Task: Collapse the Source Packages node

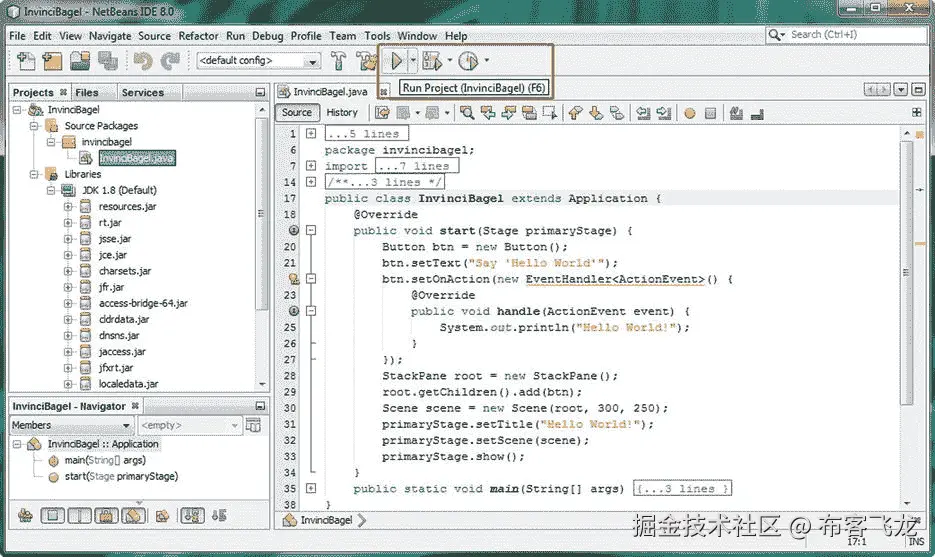Action: tap(35, 126)
